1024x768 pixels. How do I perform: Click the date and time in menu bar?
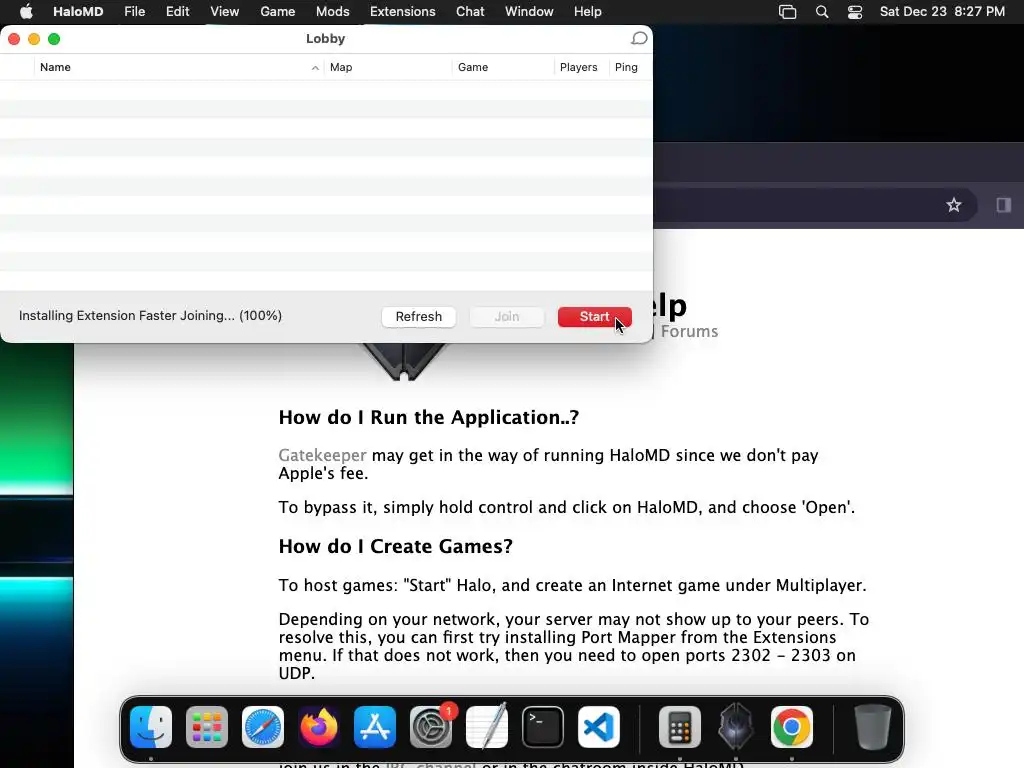(942, 12)
